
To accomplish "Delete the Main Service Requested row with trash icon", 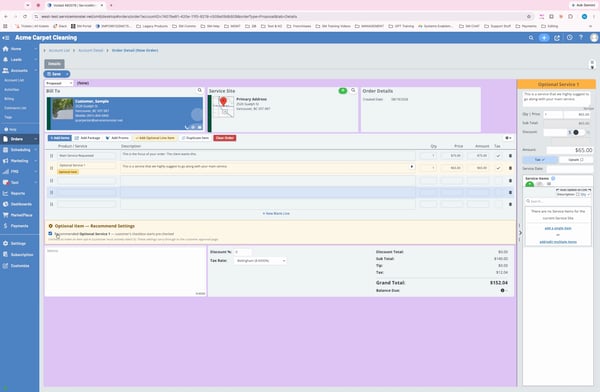I will [x=510, y=156].
